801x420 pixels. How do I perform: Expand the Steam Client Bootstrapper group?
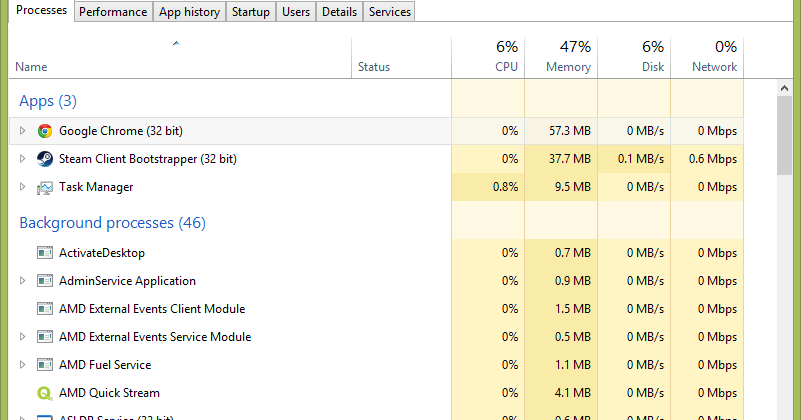(x=22, y=159)
